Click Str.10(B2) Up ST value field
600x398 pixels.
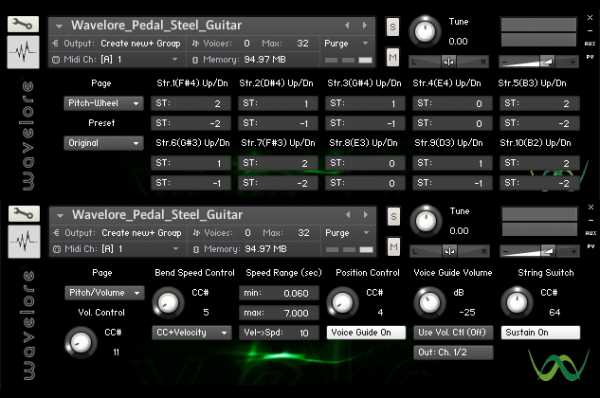pyautogui.click(x=540, y=163)
